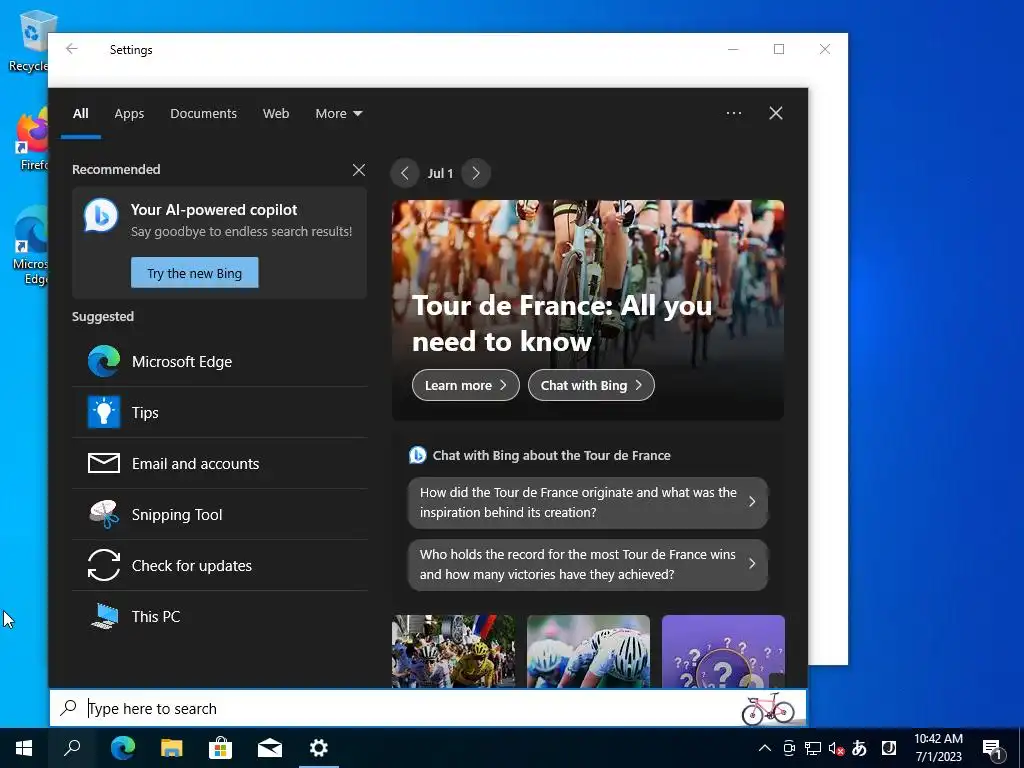Close the search panel
This screenshot has width=1024, height=768.
pos(775,113)
